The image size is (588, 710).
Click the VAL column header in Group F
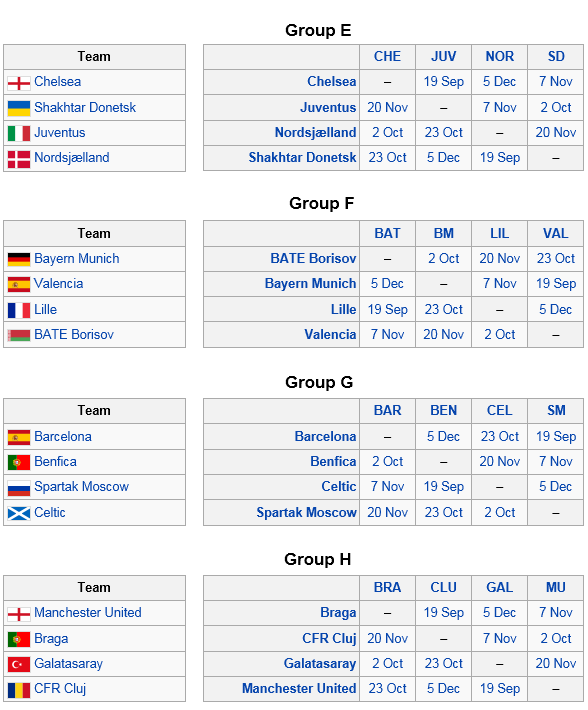point(555,234)
